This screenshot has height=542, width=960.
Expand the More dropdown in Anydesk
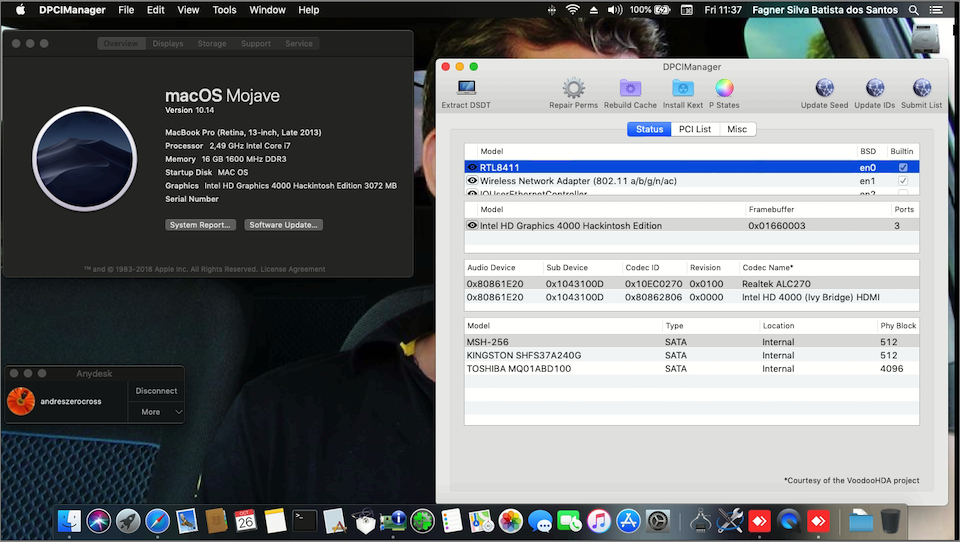click(x=156, y=412)
